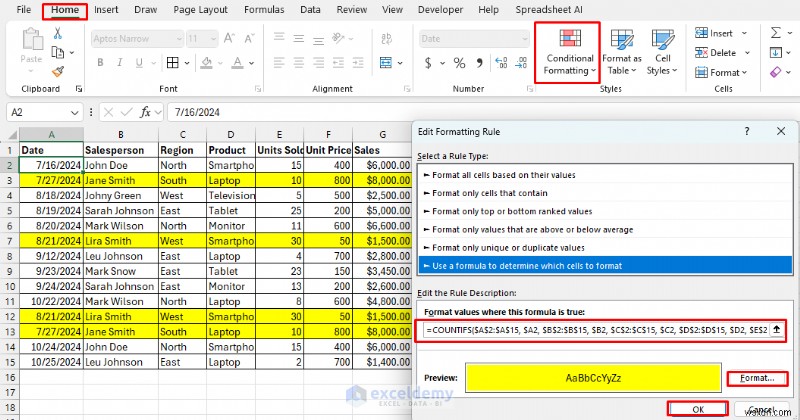Click the Fill down arrow icon
The width and height of the screenshot is (800, 420).
(x=776, y=53)
